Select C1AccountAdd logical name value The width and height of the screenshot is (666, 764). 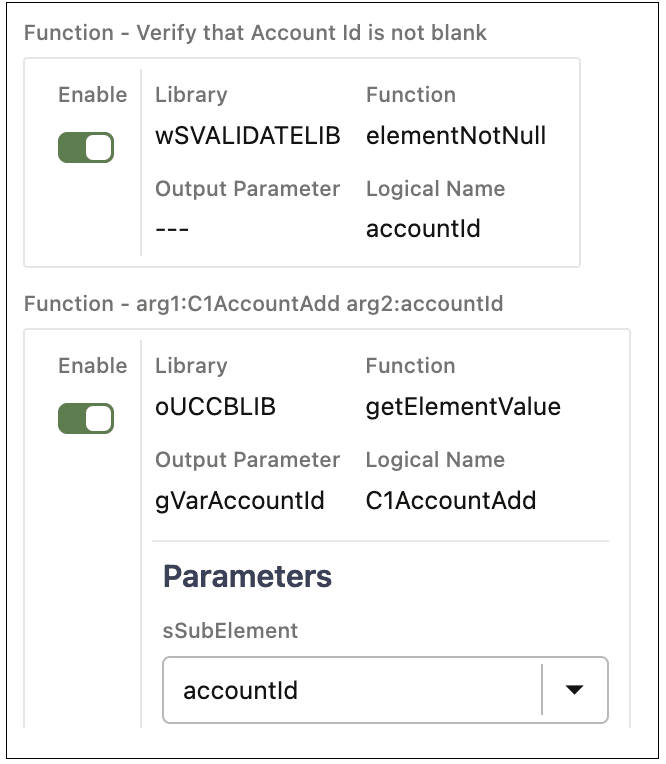point(451,500)
